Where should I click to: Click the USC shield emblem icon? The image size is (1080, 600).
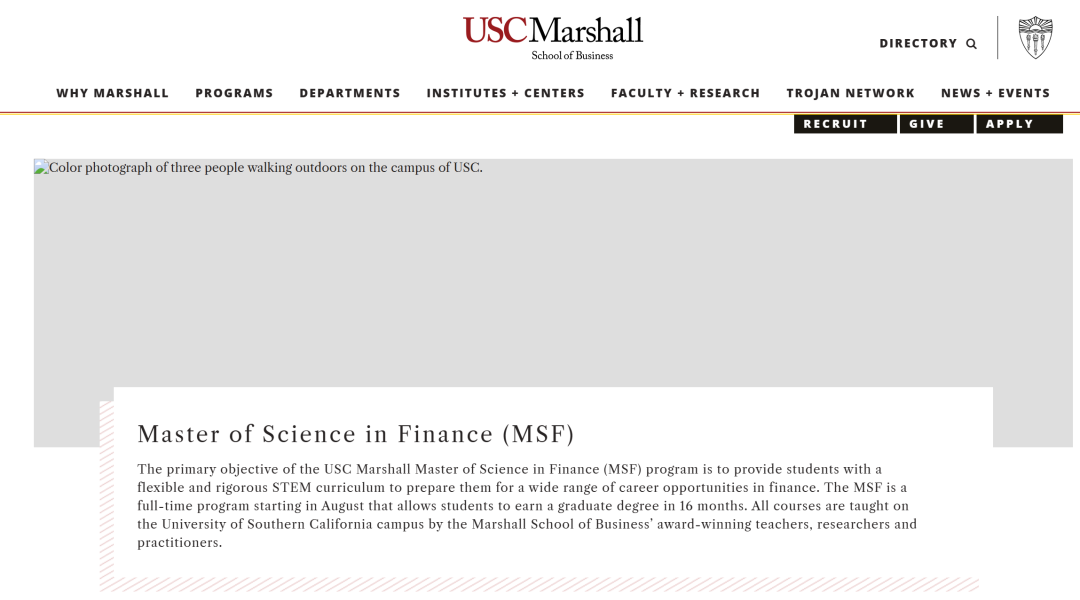tap(1035, 38)
